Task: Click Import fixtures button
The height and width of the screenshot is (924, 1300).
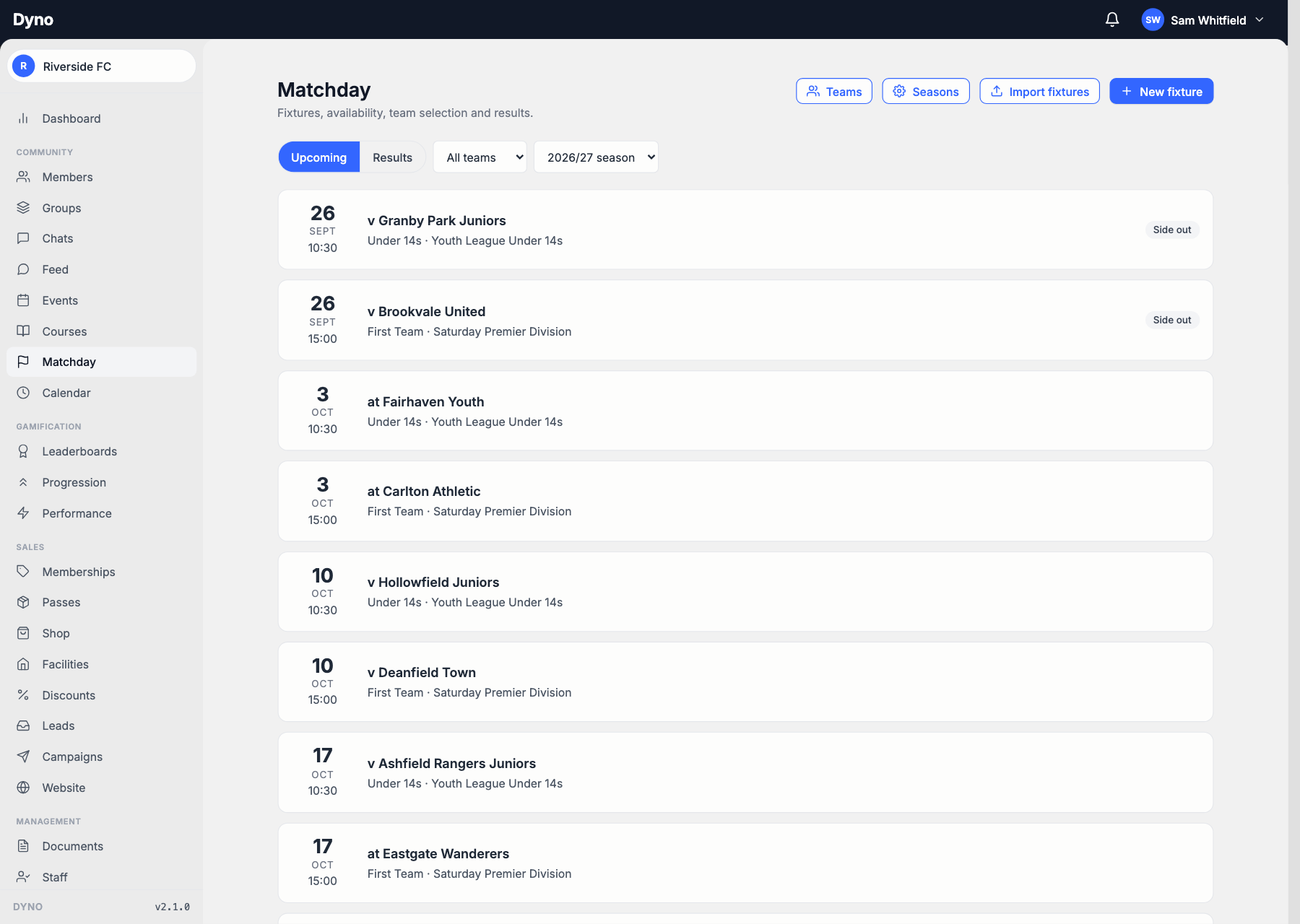Action: point(1039,92)
